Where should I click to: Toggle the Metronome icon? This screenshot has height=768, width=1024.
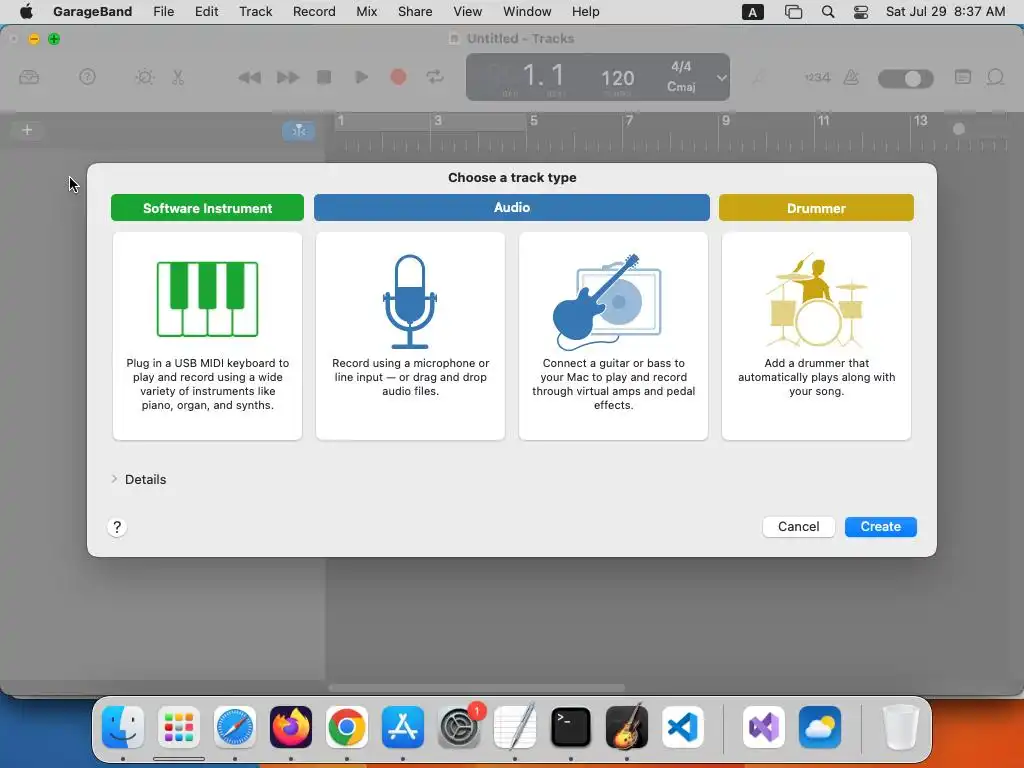(x=851, y=78)
